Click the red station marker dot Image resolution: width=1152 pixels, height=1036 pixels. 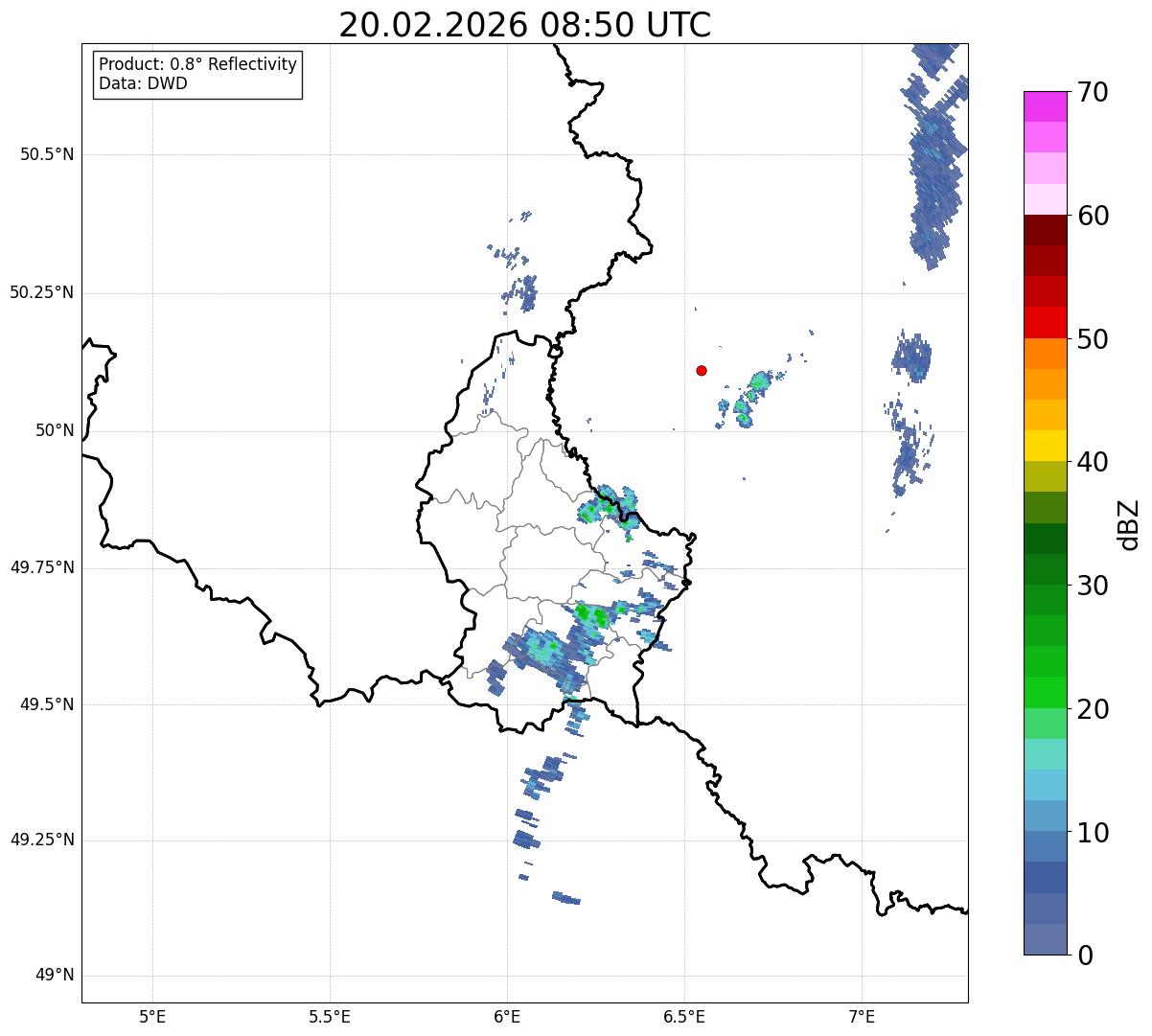pos(702,370)
